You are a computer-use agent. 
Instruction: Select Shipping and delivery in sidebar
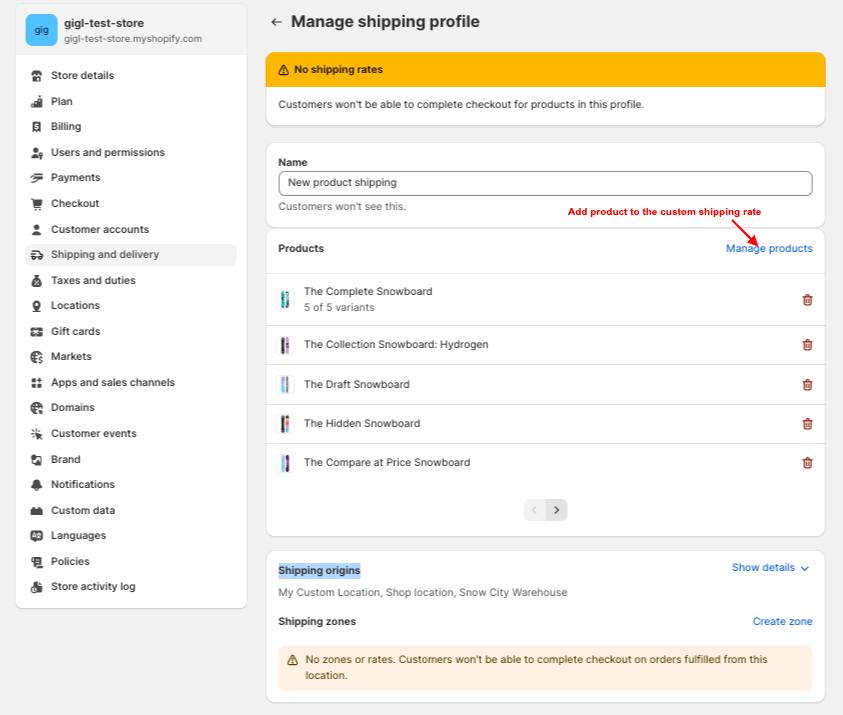tap(105, 255)
